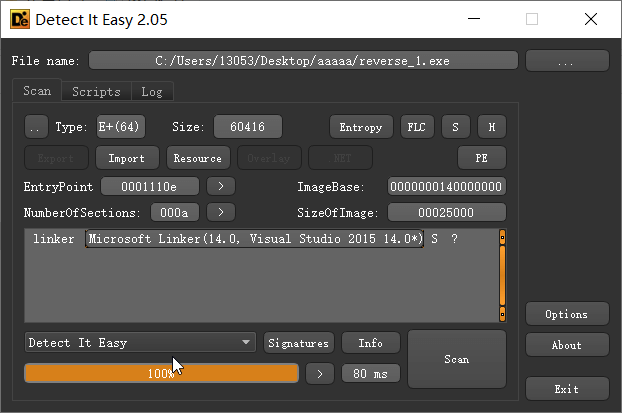Click the 100% progress bar
622x413 pixels.
[x=161, y=373]
